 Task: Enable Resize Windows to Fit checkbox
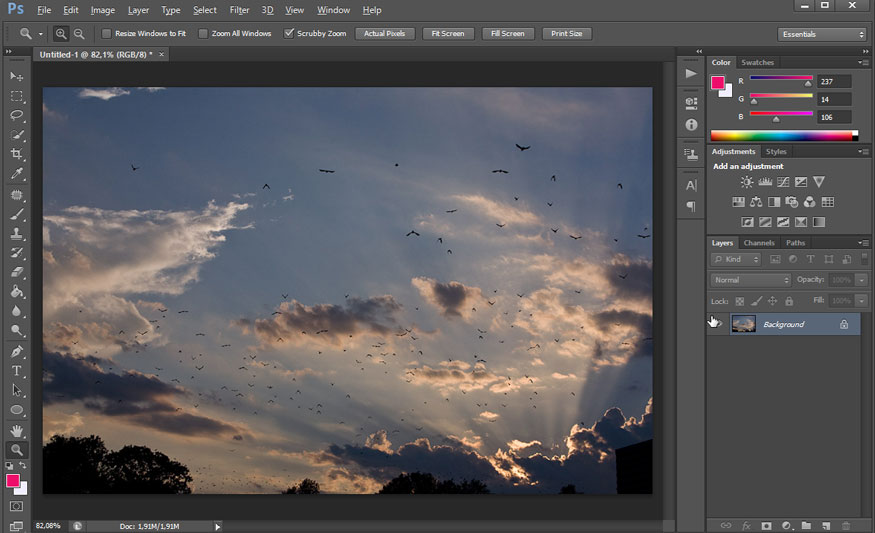click(106, 33)
